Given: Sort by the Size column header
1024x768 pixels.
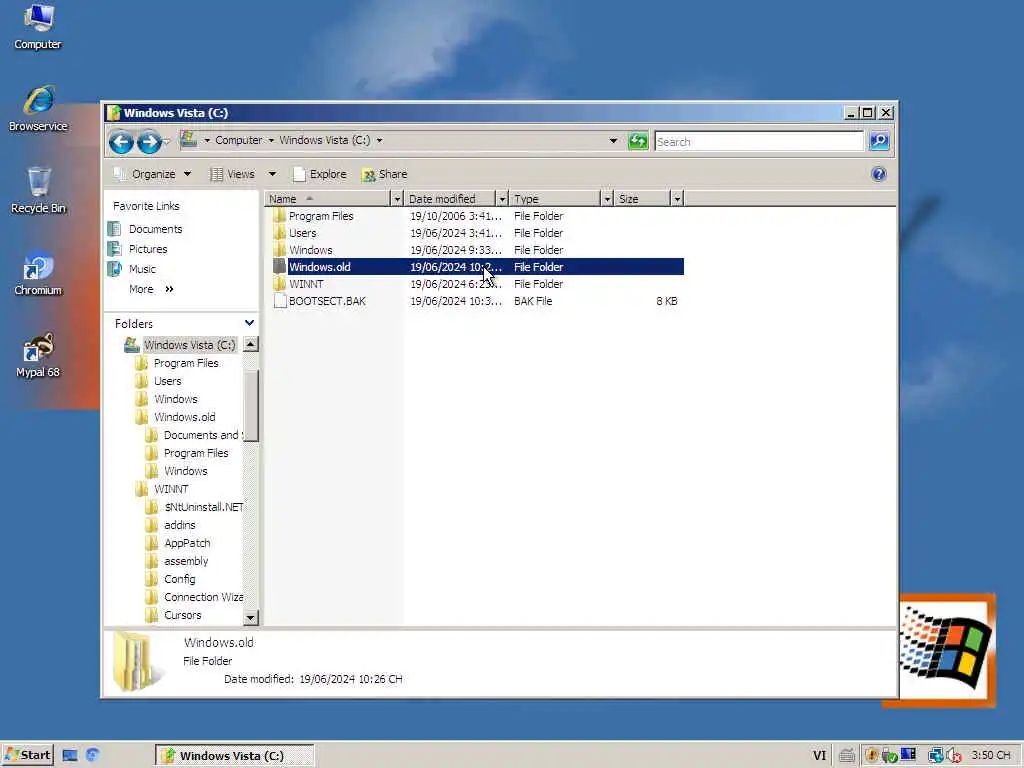Looking at the screenshot, I should pyautogui.click(x=643, y=199).
